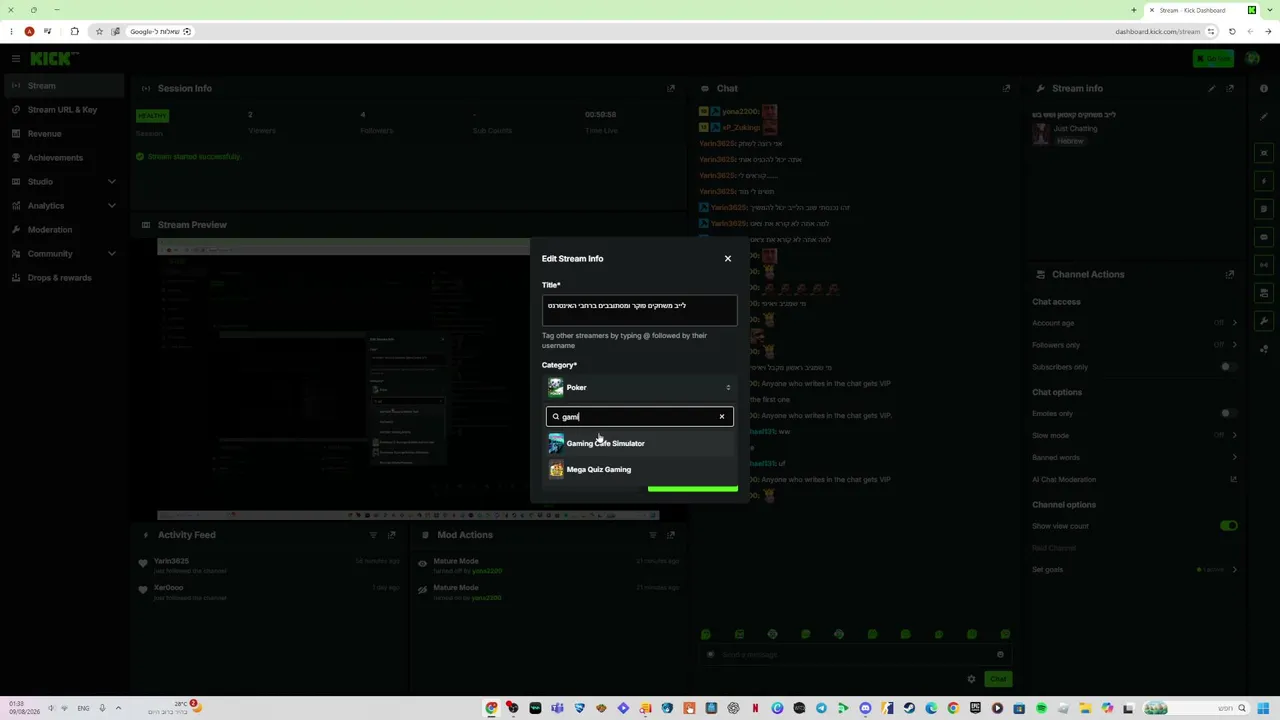Click the lightning bolt icon in right rail
The image size is (1280, 720).
[1264, 181]
